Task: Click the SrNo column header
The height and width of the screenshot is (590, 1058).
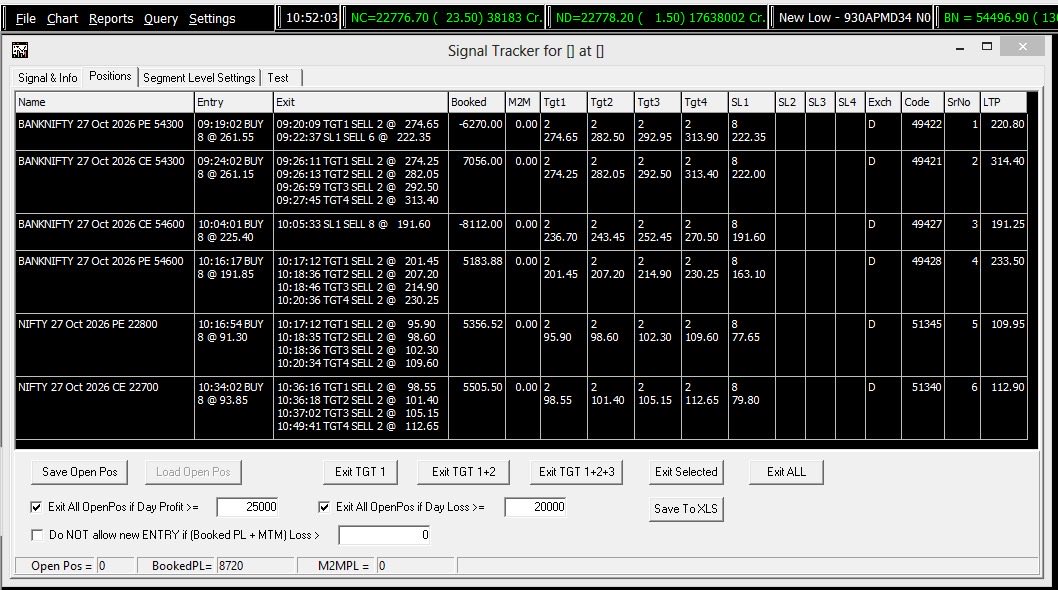Action: pyautogui.click(x=962, y=102)
